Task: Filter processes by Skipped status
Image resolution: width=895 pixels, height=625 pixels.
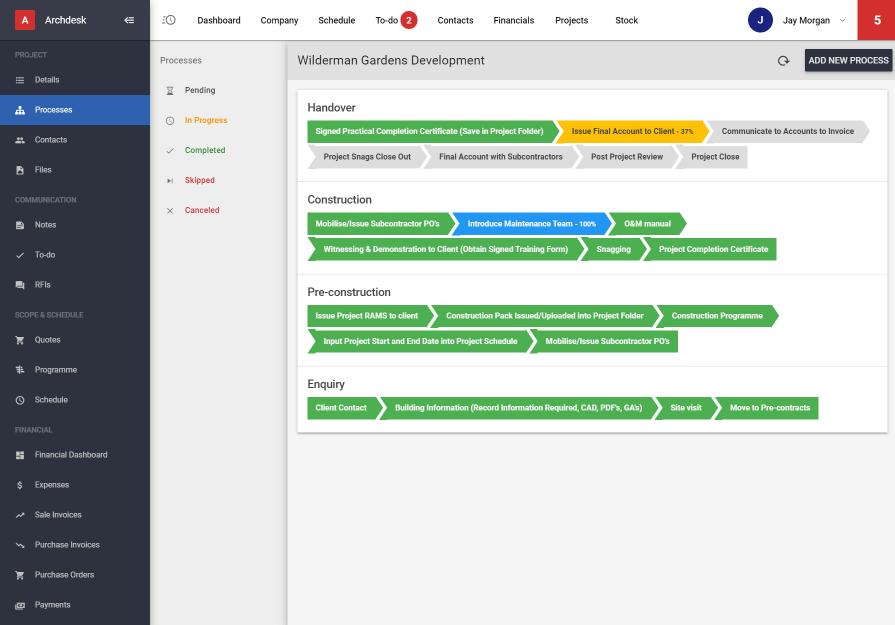Action: click(x=199, y=180)
